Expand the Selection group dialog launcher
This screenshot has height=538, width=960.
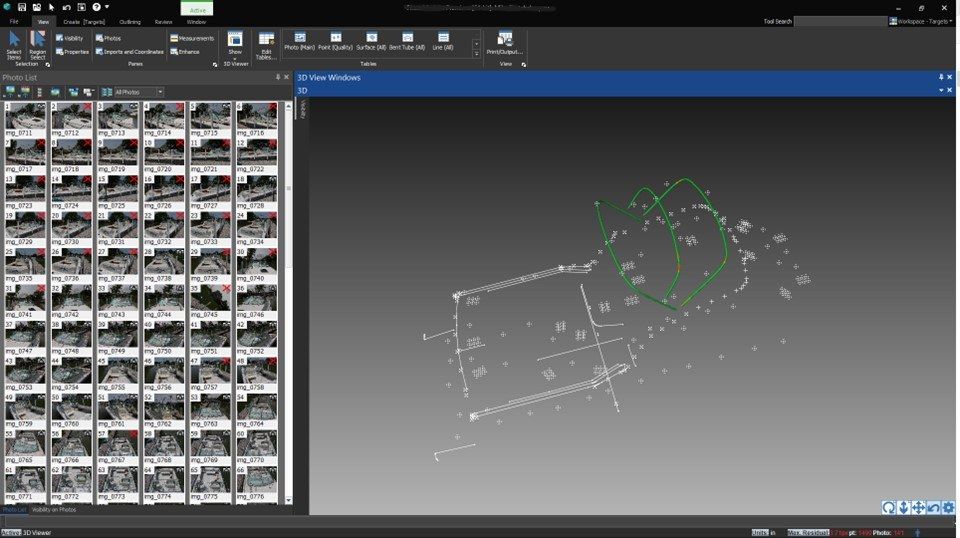48,64
